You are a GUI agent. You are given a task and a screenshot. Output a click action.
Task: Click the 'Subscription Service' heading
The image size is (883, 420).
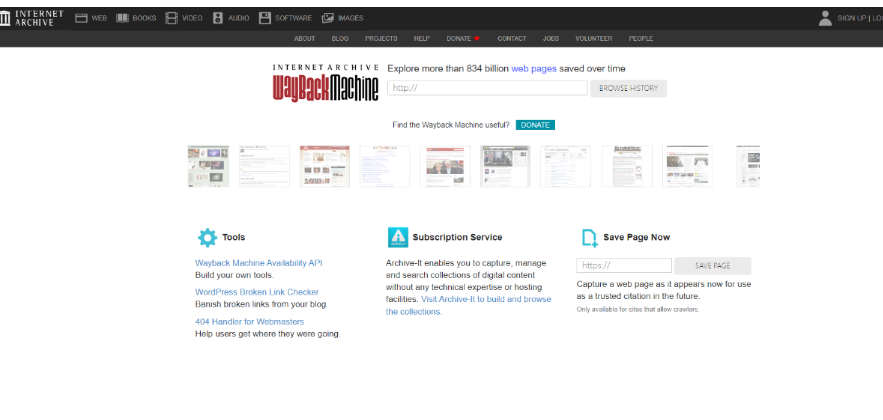tap(457, 238)
